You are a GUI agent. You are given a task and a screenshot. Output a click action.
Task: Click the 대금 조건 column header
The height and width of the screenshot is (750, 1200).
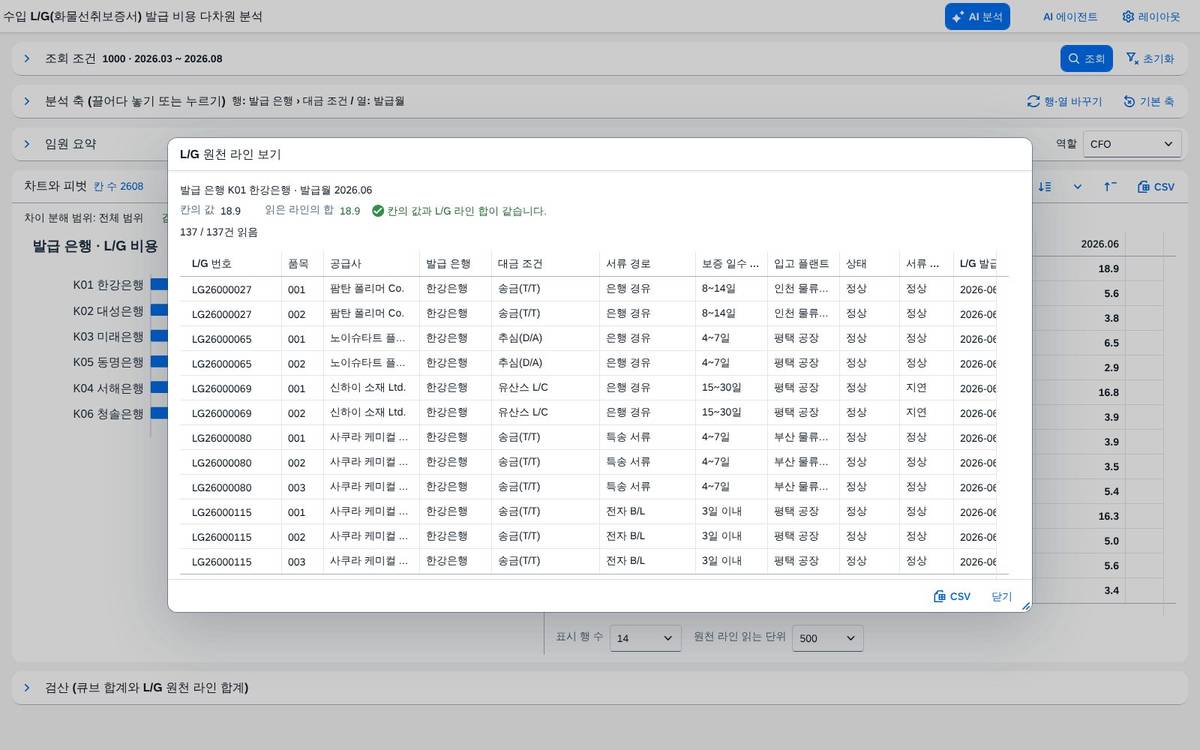click(x=546, y=263)
